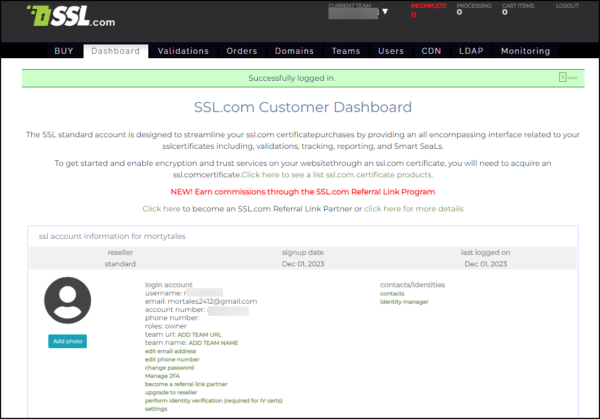Click the LOGOUT link
The width and height of the screenshot is (600, 419).
pos(567,6)
